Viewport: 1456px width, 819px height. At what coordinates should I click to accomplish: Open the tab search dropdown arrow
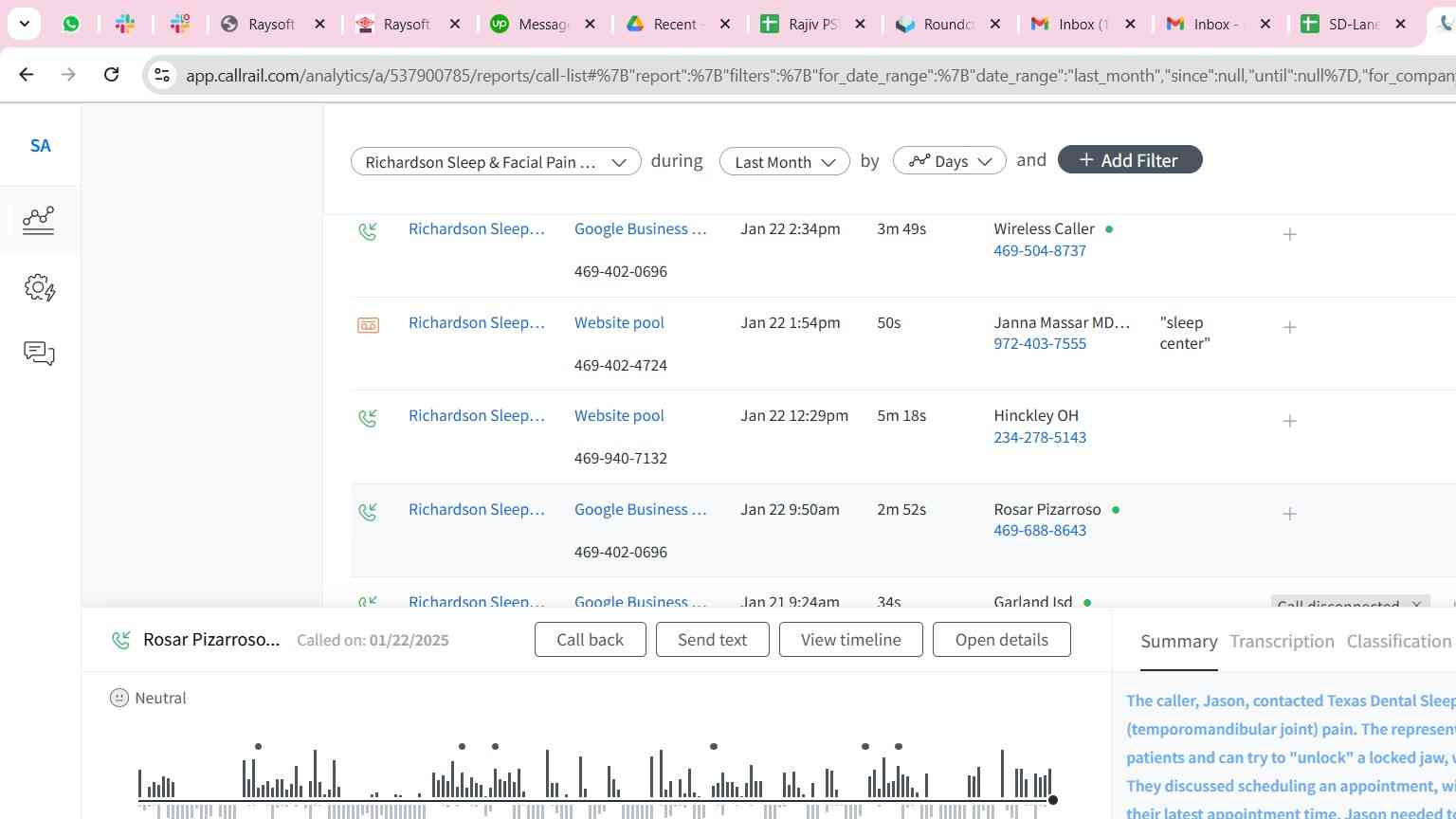tap(24, 24)
